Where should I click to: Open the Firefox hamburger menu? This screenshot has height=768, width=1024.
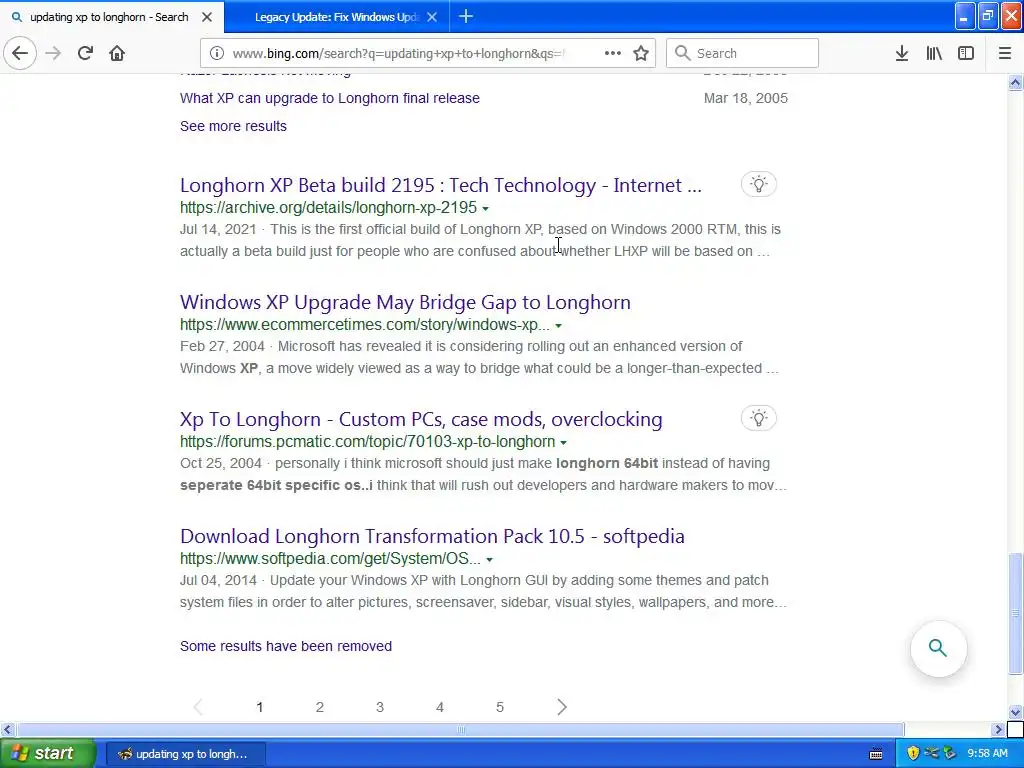pyautogui.click(x=1005, y=53)
